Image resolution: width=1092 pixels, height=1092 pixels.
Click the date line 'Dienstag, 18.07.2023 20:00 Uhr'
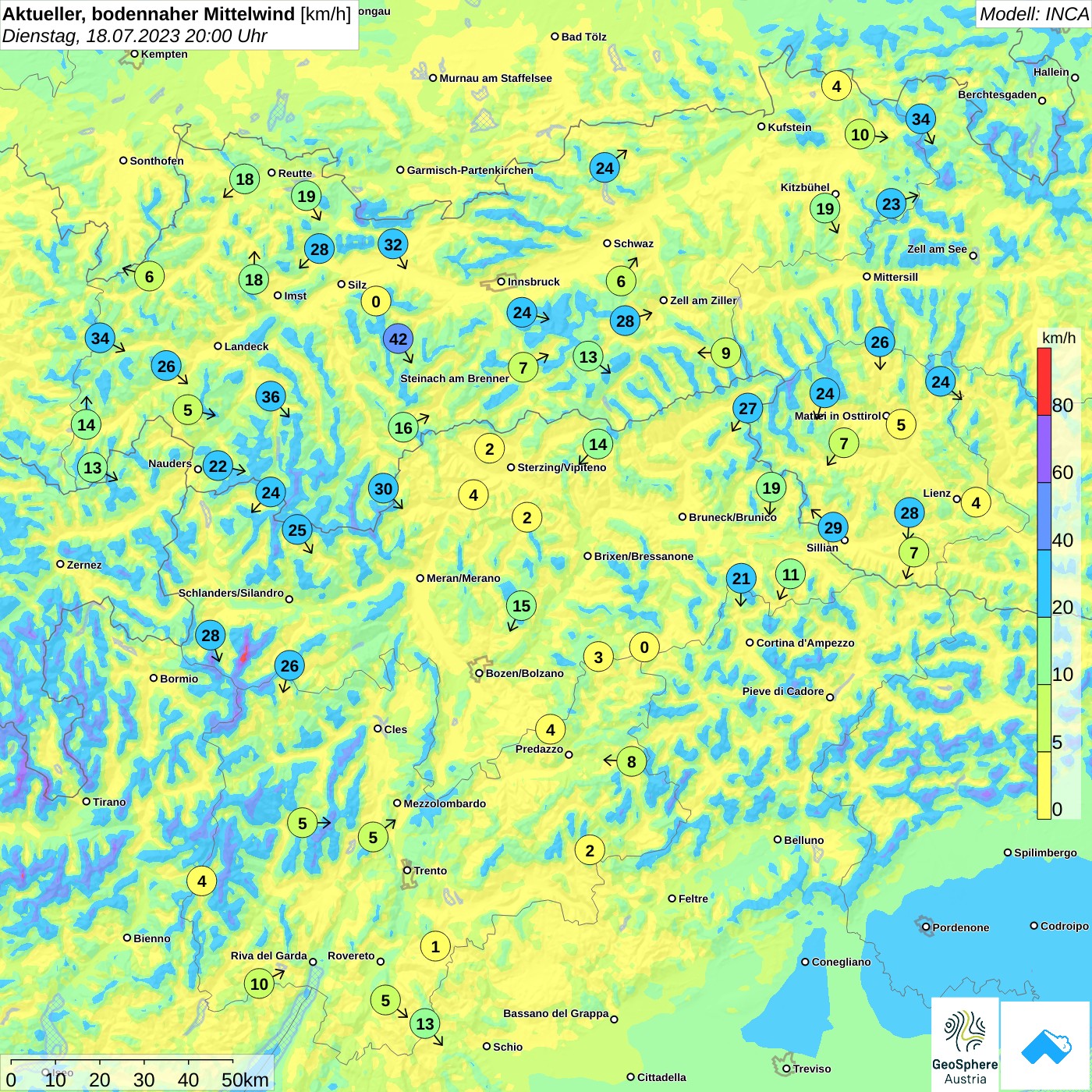[x=135, y=36]
